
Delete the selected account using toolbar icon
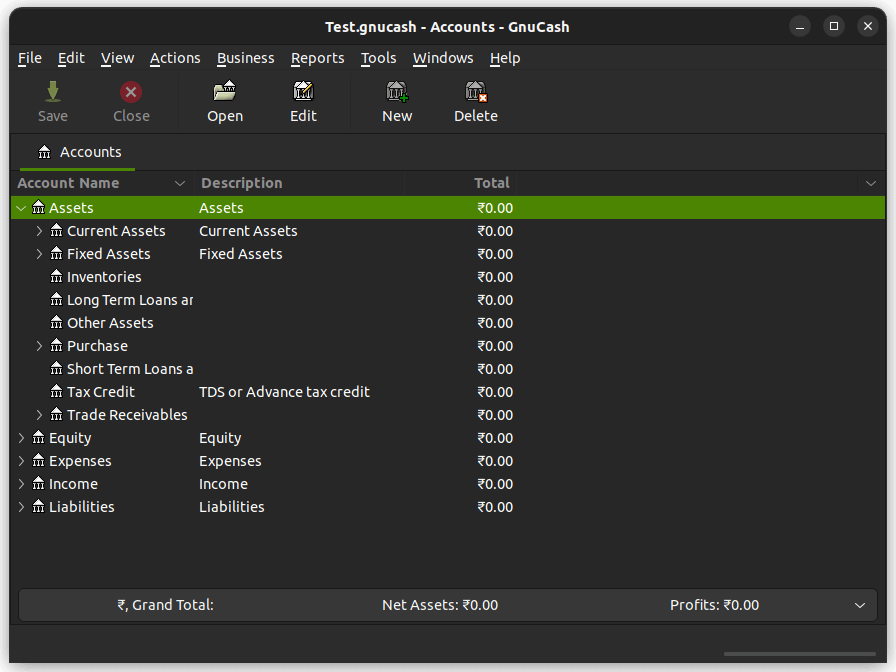(x=475, y=100)
